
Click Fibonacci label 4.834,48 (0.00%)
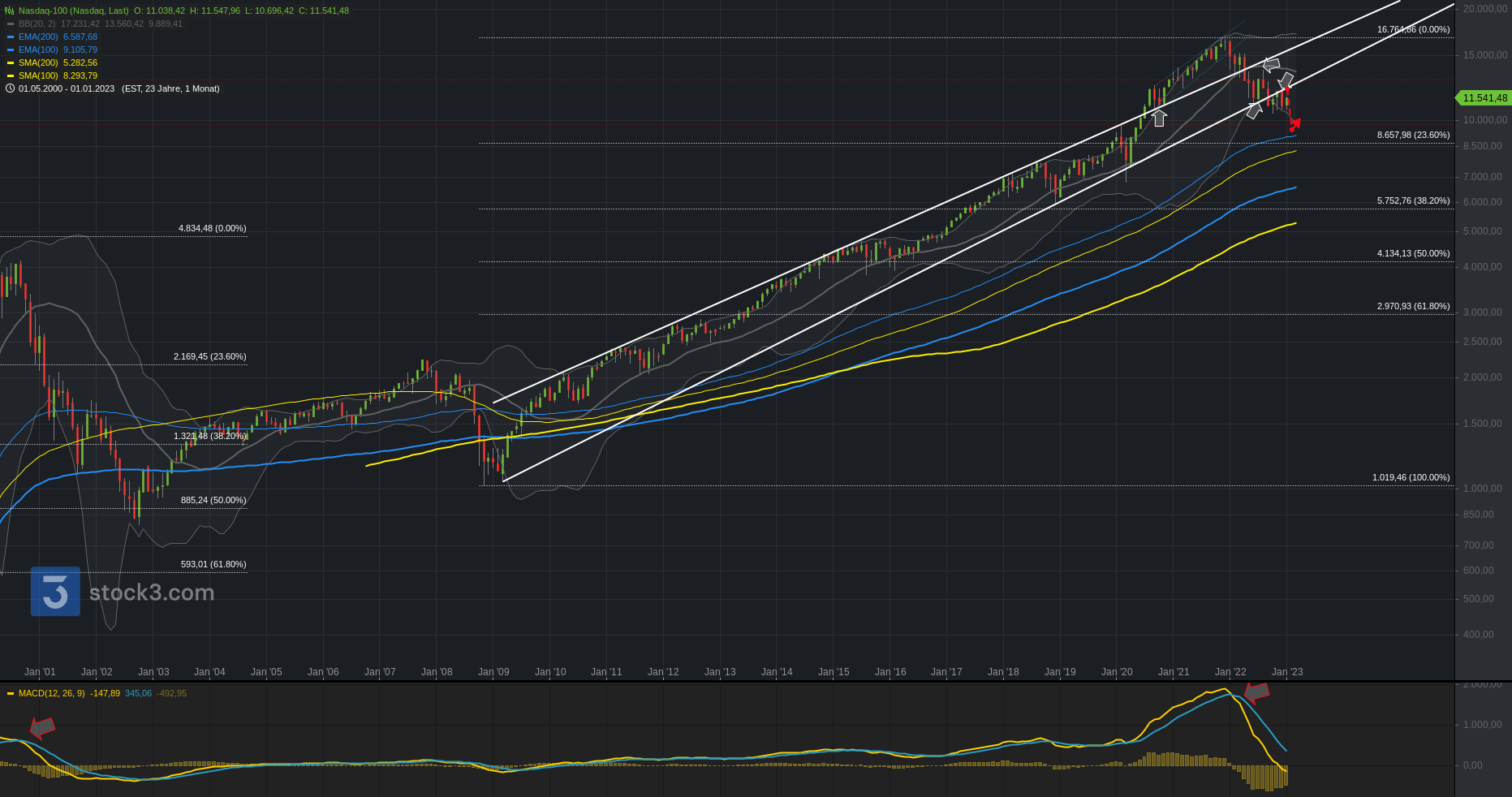212,228
